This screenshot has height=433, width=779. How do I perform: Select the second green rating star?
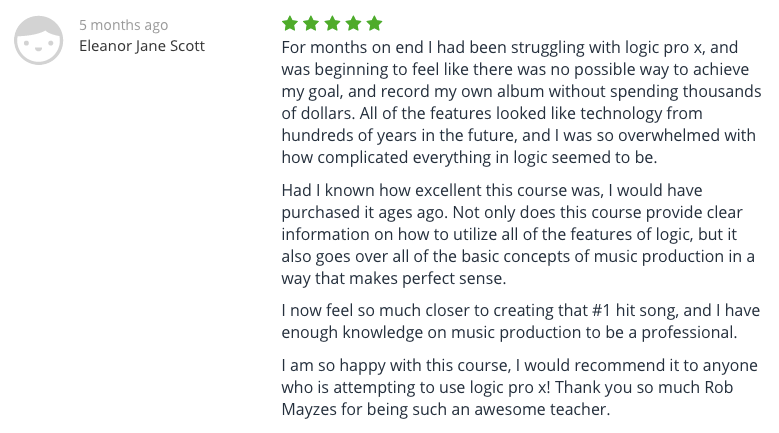[311, 23]
